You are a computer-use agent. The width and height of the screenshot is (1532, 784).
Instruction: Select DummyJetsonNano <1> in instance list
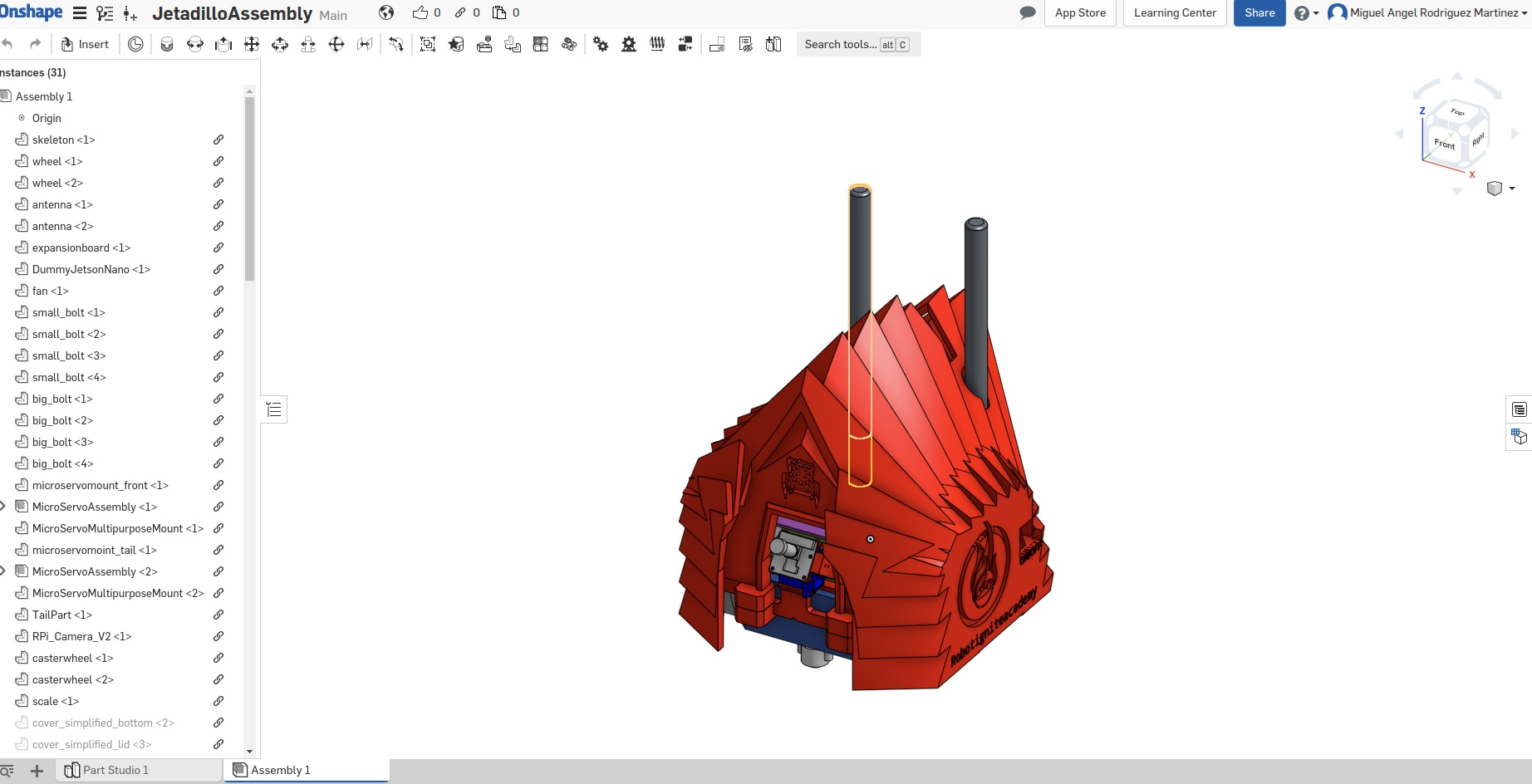tap(91, 269)
